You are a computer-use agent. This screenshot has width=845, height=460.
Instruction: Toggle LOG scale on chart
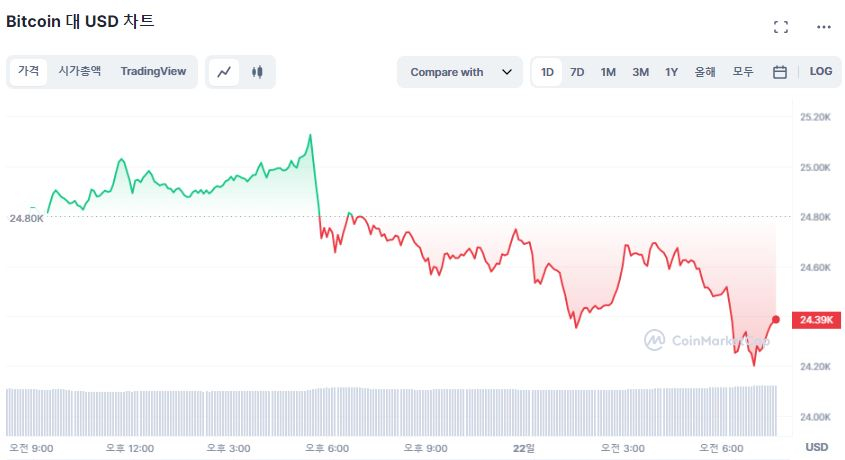coord(821,72)
